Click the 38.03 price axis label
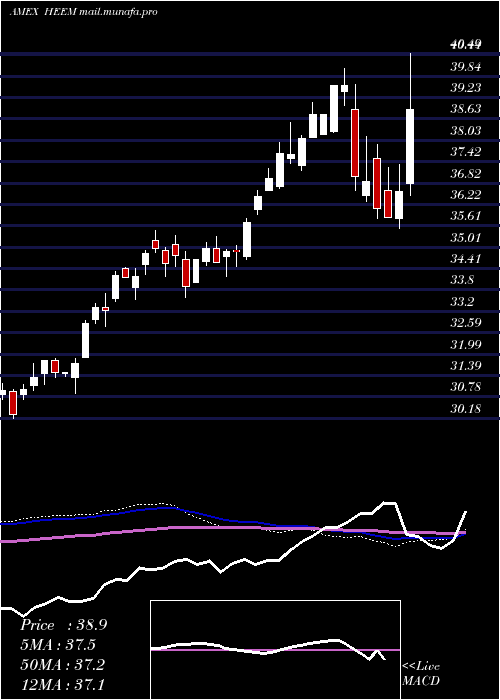This screenshot has width=500, height=700. (x=466, y=130)
